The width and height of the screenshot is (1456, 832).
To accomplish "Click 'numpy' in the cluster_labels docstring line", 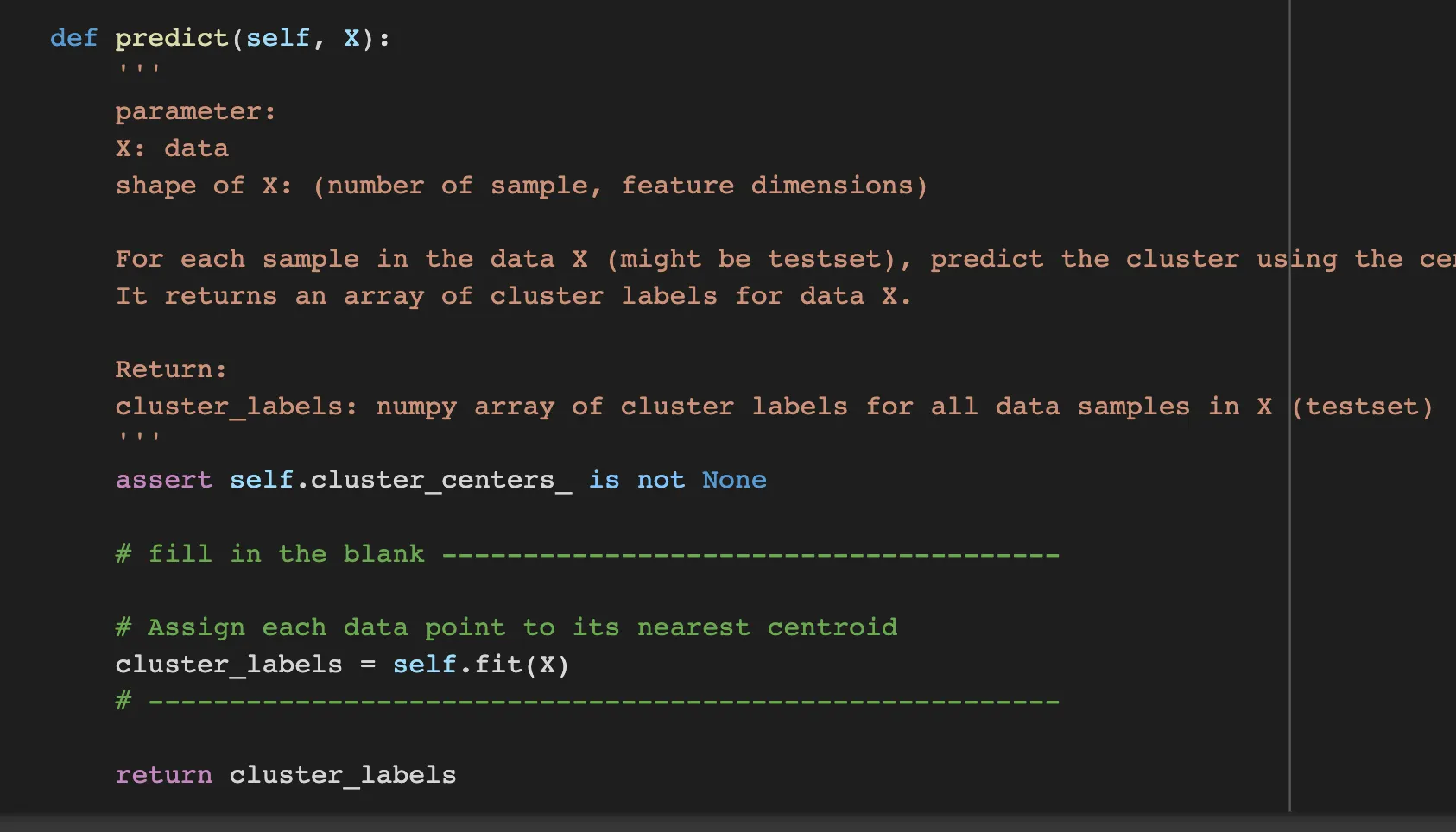I will [416, 407].
